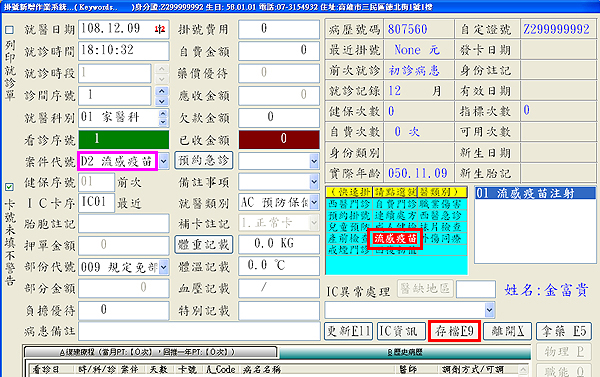Open the dropdown beside 預約急診
Screen dimensions: 600x377
pyautogui.click(x=314, y=161)
